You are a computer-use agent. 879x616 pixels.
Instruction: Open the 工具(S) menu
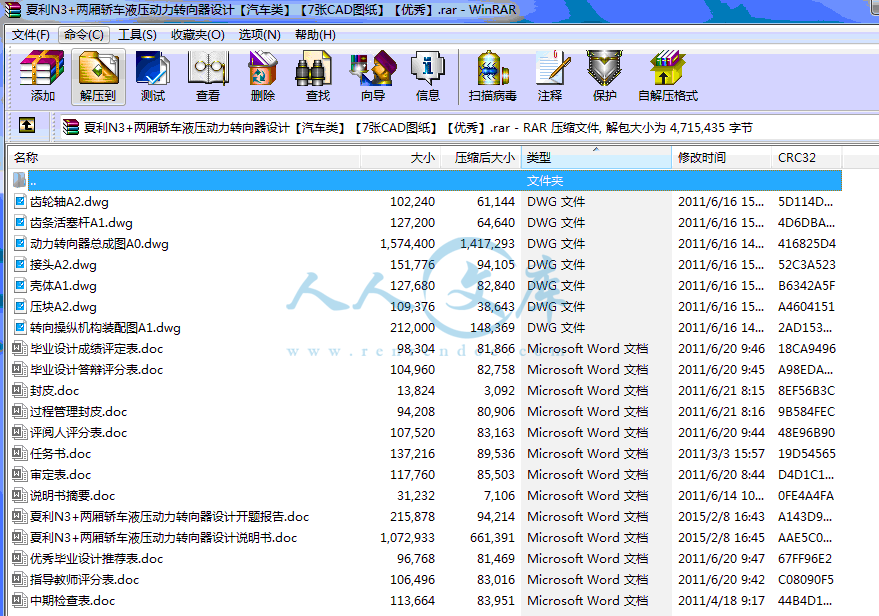(x=137, y=35)
